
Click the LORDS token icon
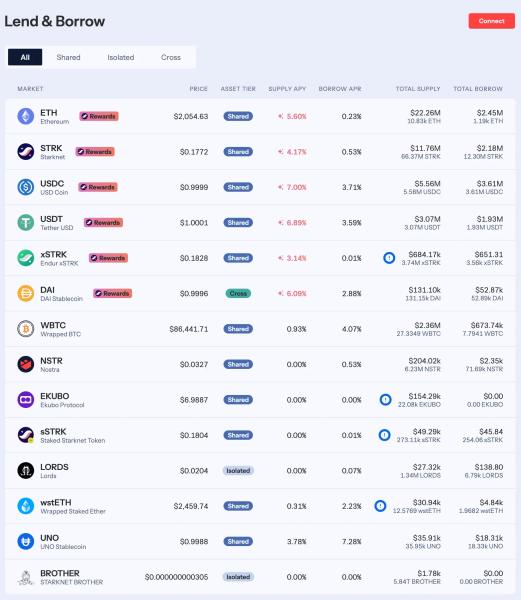click(26, 471)
